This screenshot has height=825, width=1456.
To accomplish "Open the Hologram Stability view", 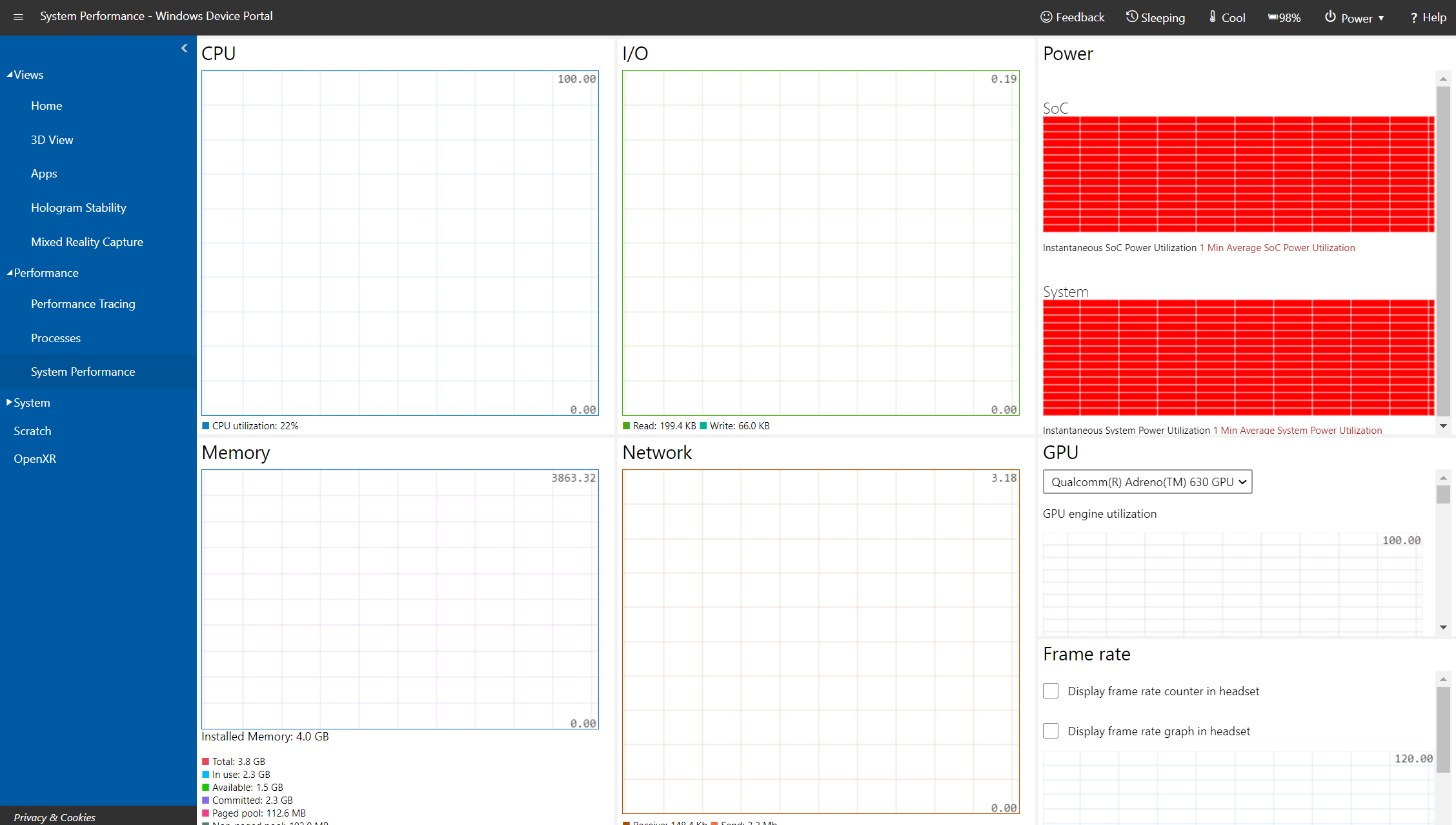I will [78, 207].
